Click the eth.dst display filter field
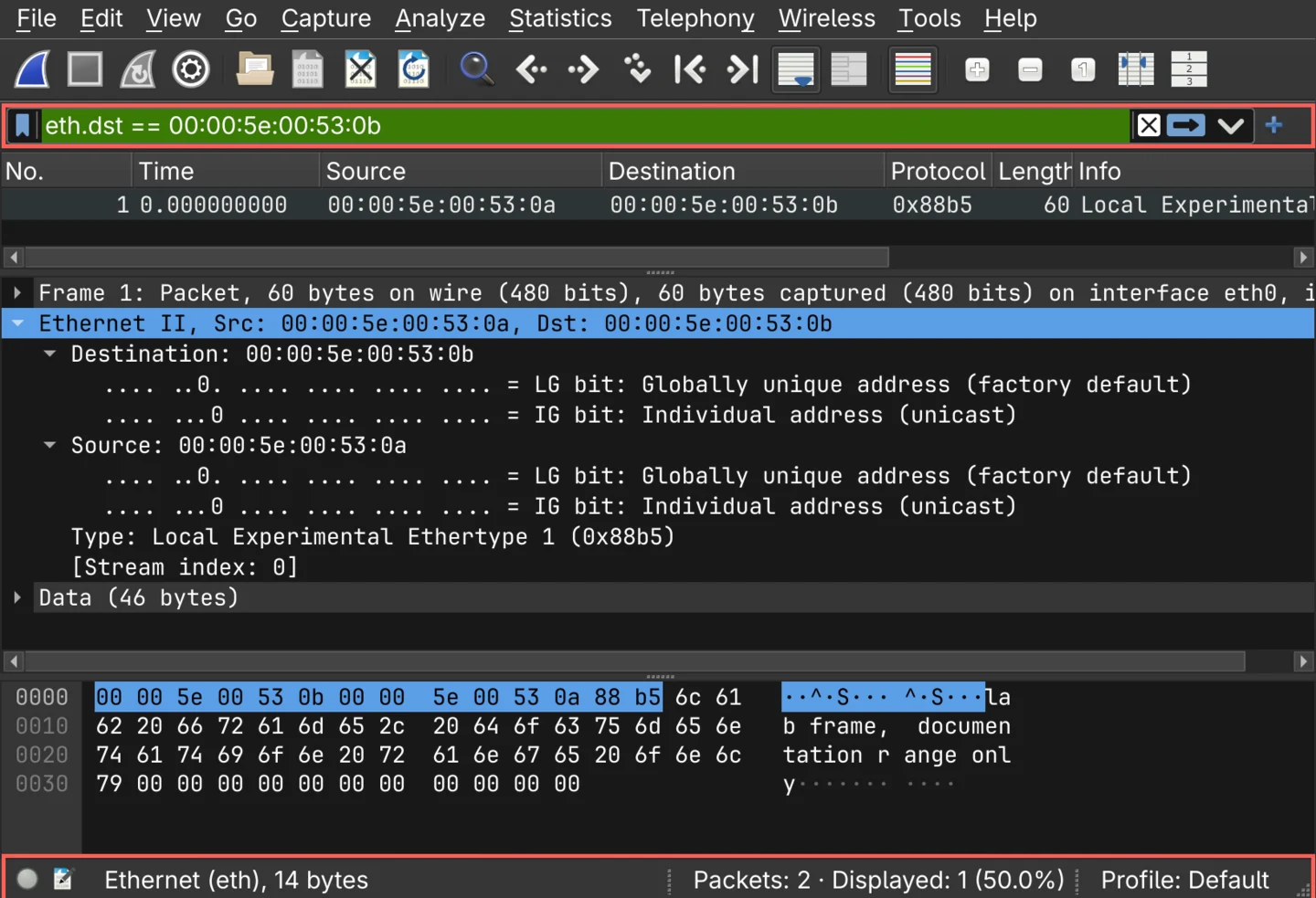 [585, 126]
